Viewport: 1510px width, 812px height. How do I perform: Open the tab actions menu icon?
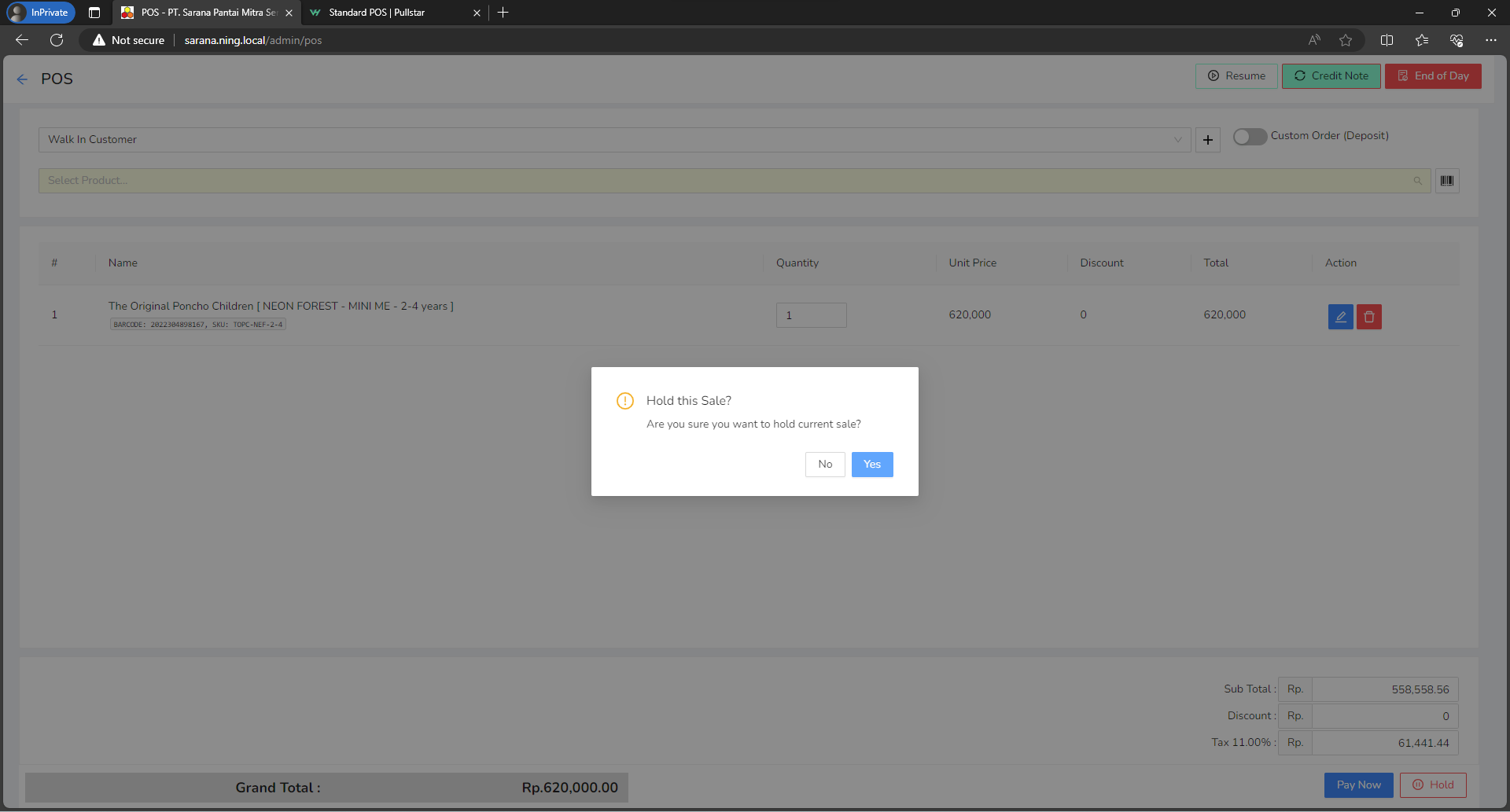point(94,13)
